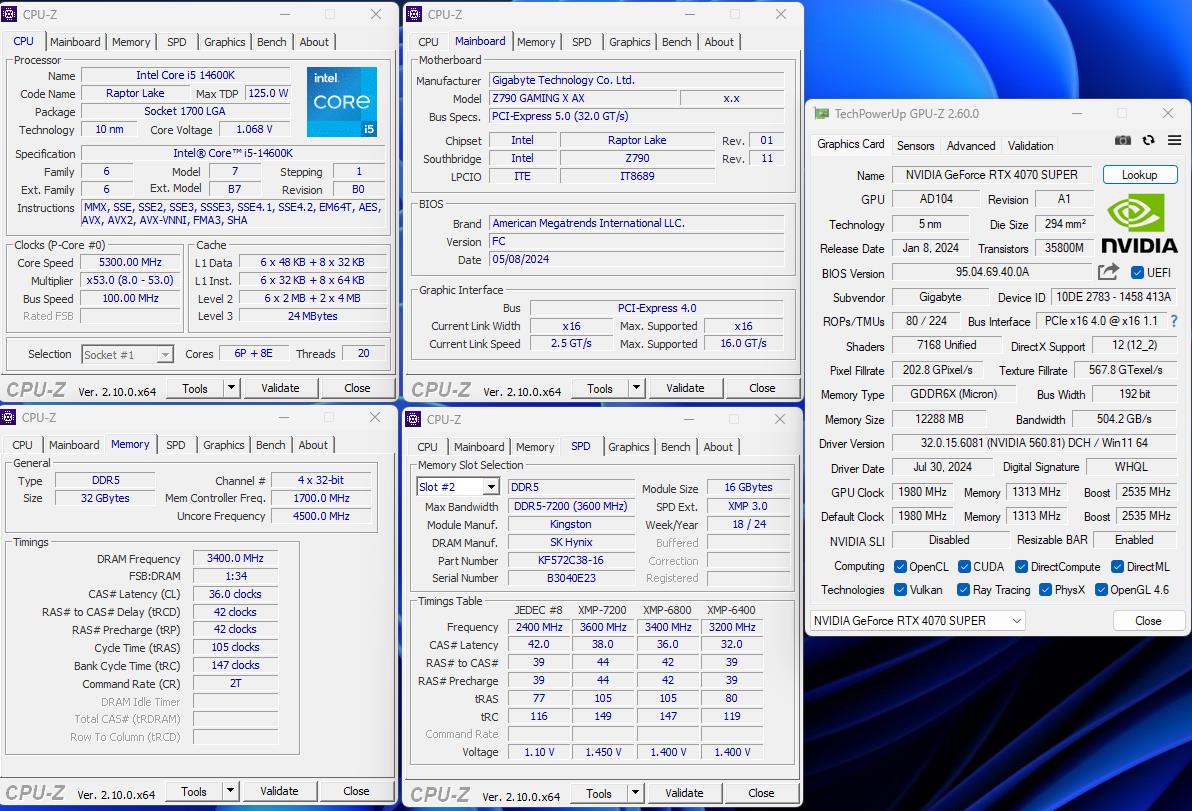The height and width of the screenshot is (811, 1192).
Task: Click the GPU-Z title bar app icon
Action: point(821,114)
